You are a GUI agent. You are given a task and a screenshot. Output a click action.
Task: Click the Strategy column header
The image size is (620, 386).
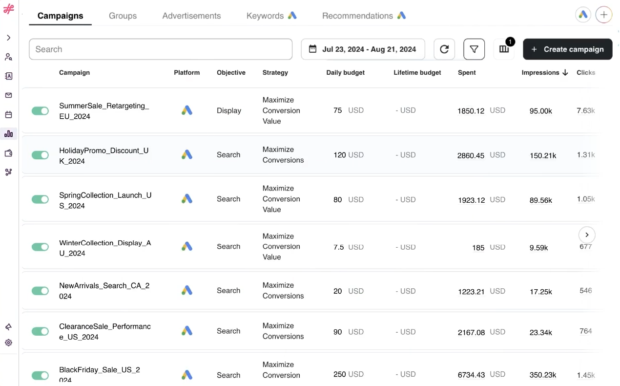pyautogui.click(x=275, y=72)
